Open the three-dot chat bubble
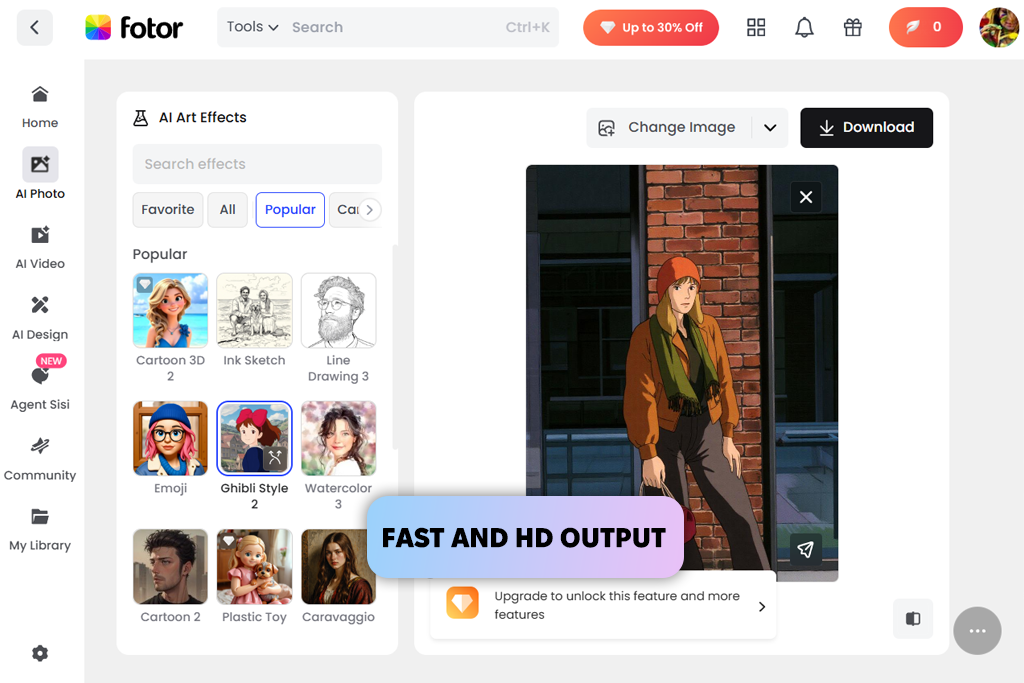The height and width of the screenshot is (683, 1024). click(977, 631)
